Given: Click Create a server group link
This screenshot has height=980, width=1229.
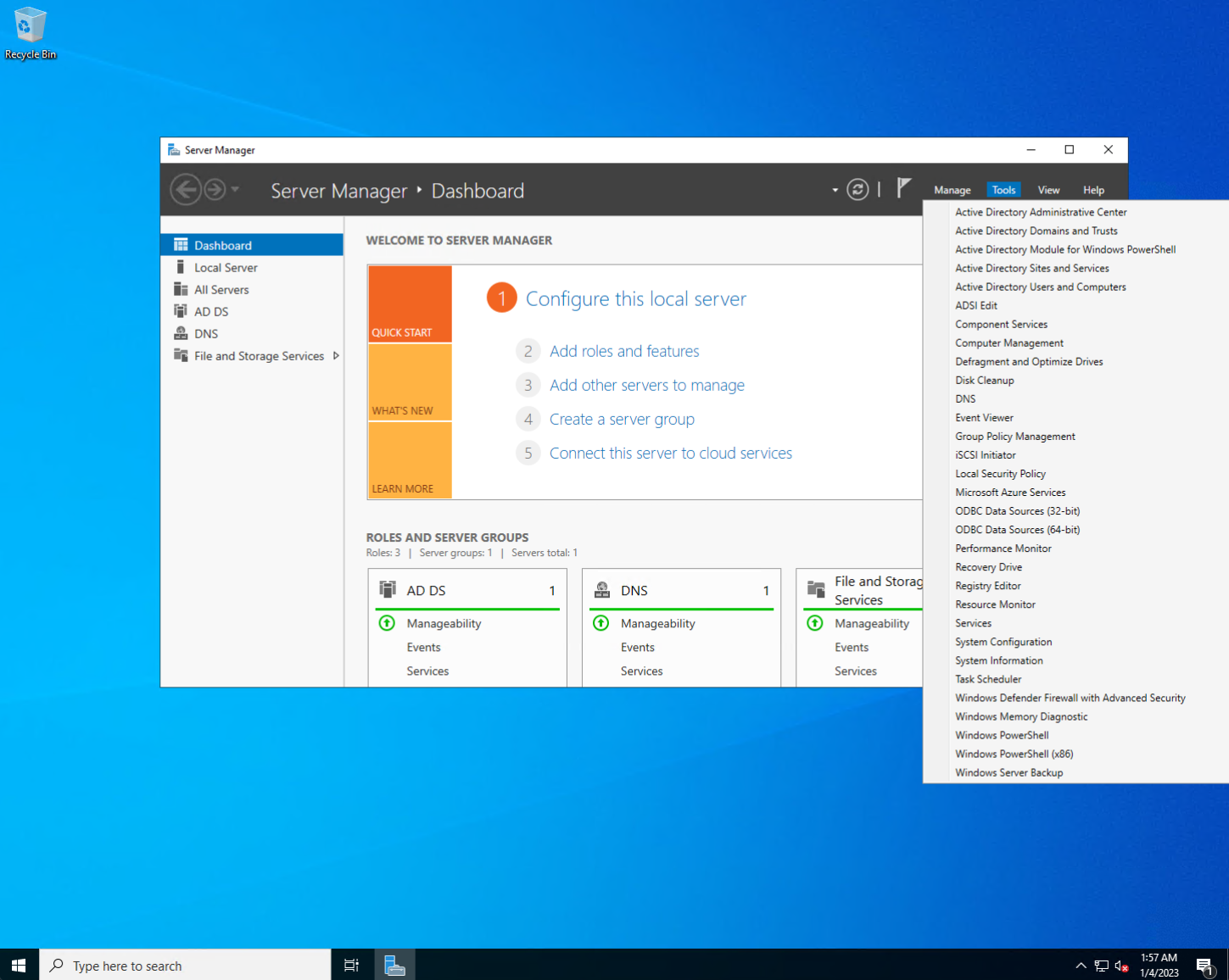Looking at the screenshot, I should pyautogui.click(x=622, y=419).
